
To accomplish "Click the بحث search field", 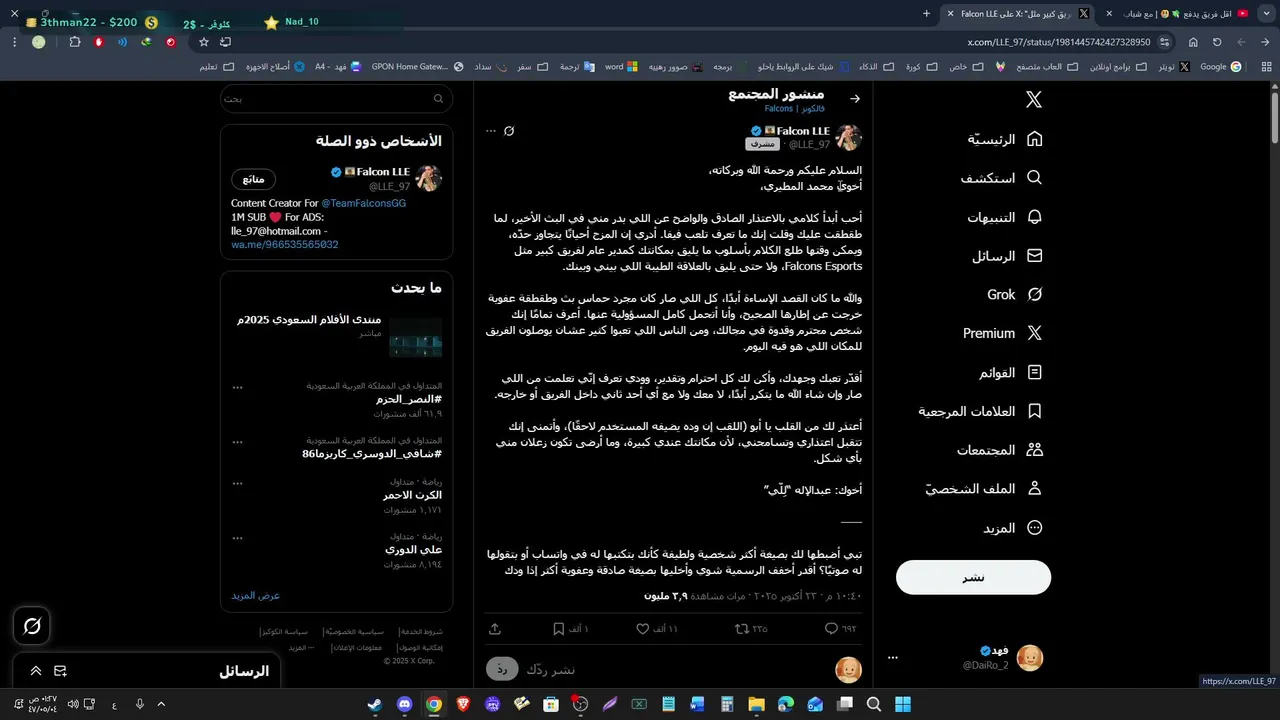I will click(x=336, y=99).
